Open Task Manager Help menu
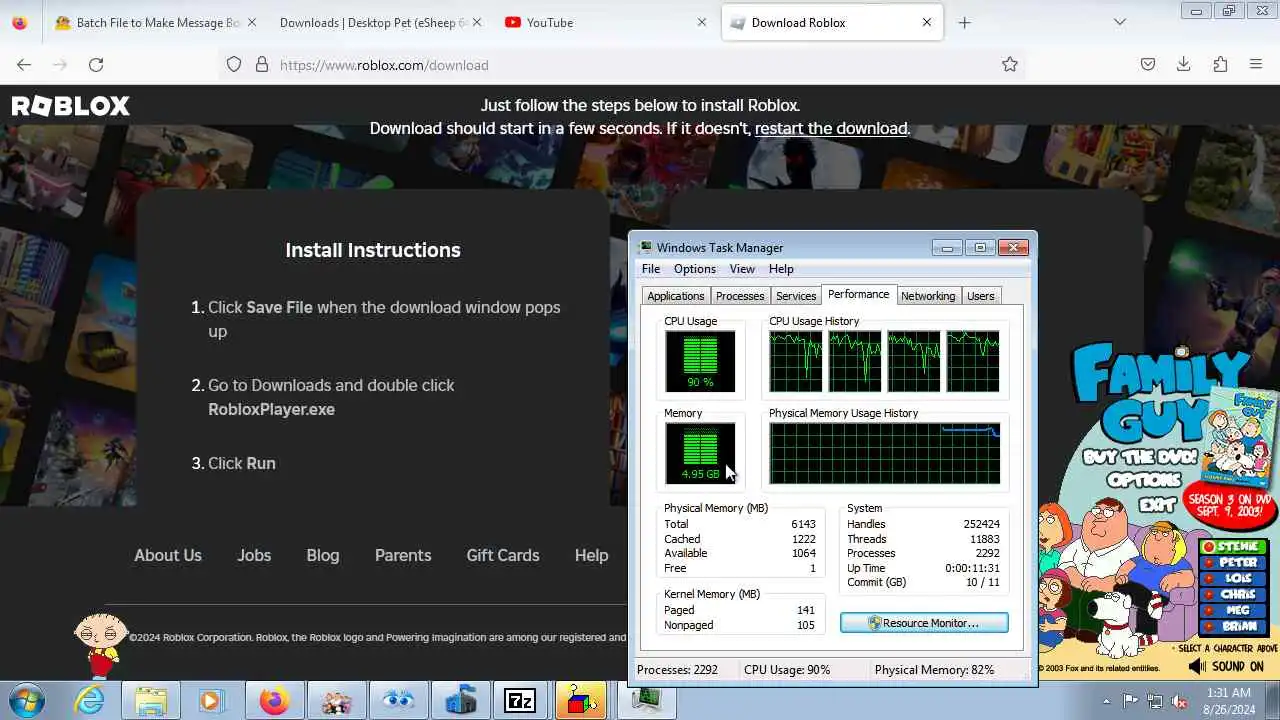The width and height of the screenshot is (1280, 720). [781, 269]
